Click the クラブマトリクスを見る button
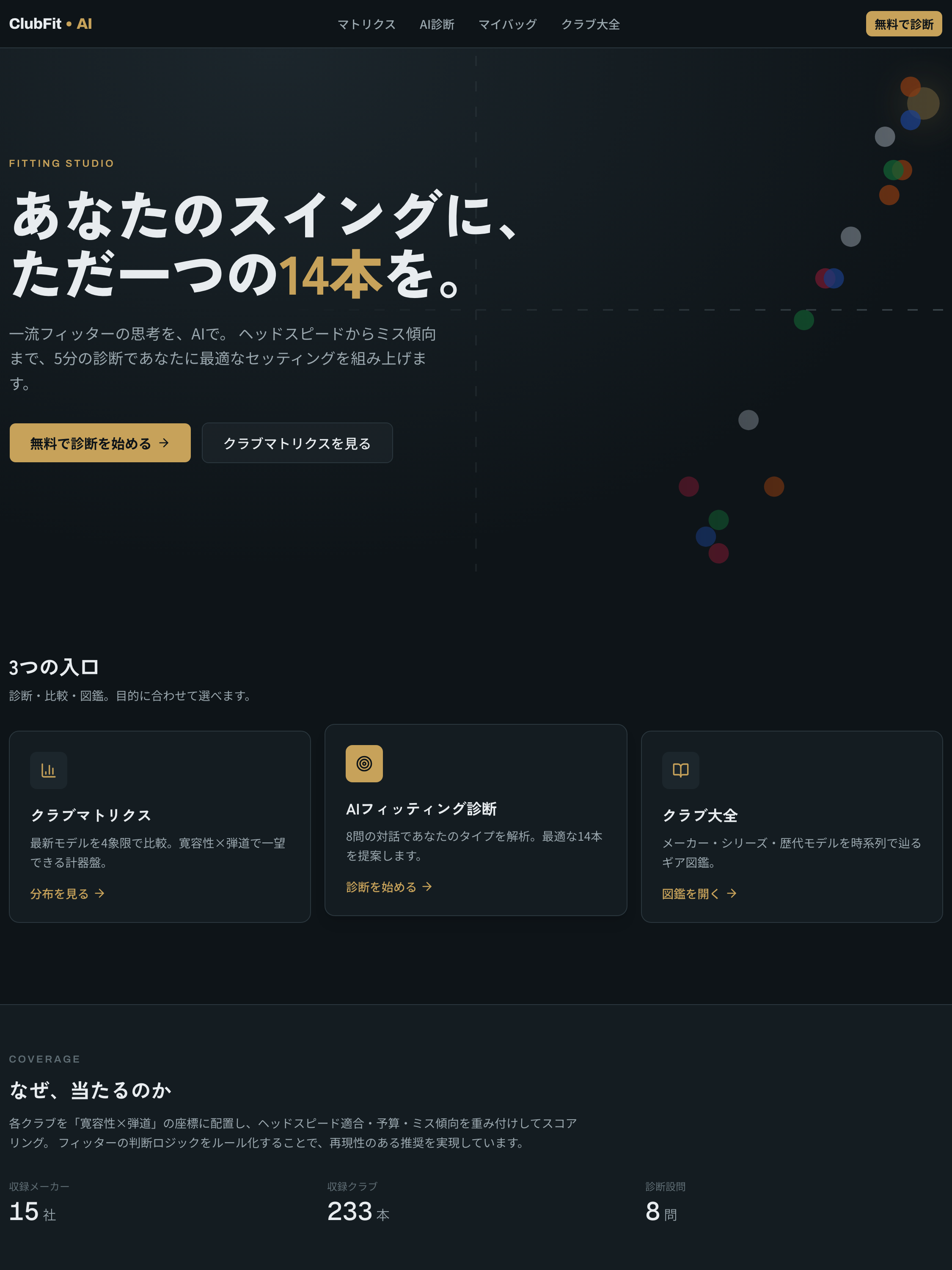The image size is (952, 1270). 297,443
